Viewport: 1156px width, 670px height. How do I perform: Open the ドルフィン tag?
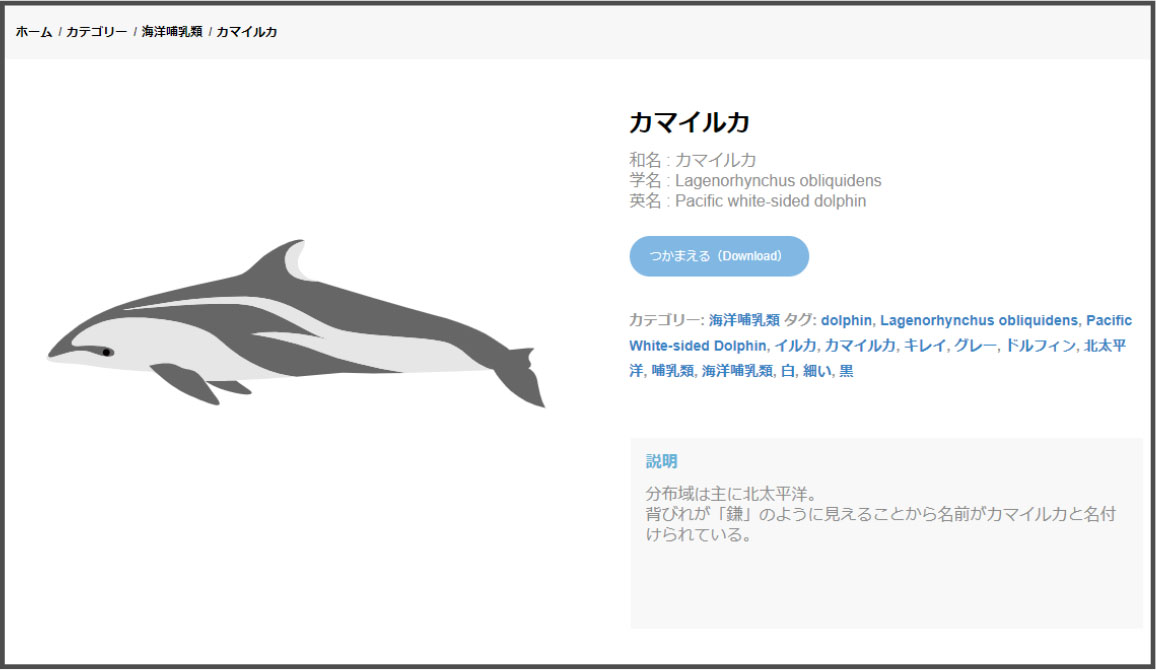point(1040,345)
